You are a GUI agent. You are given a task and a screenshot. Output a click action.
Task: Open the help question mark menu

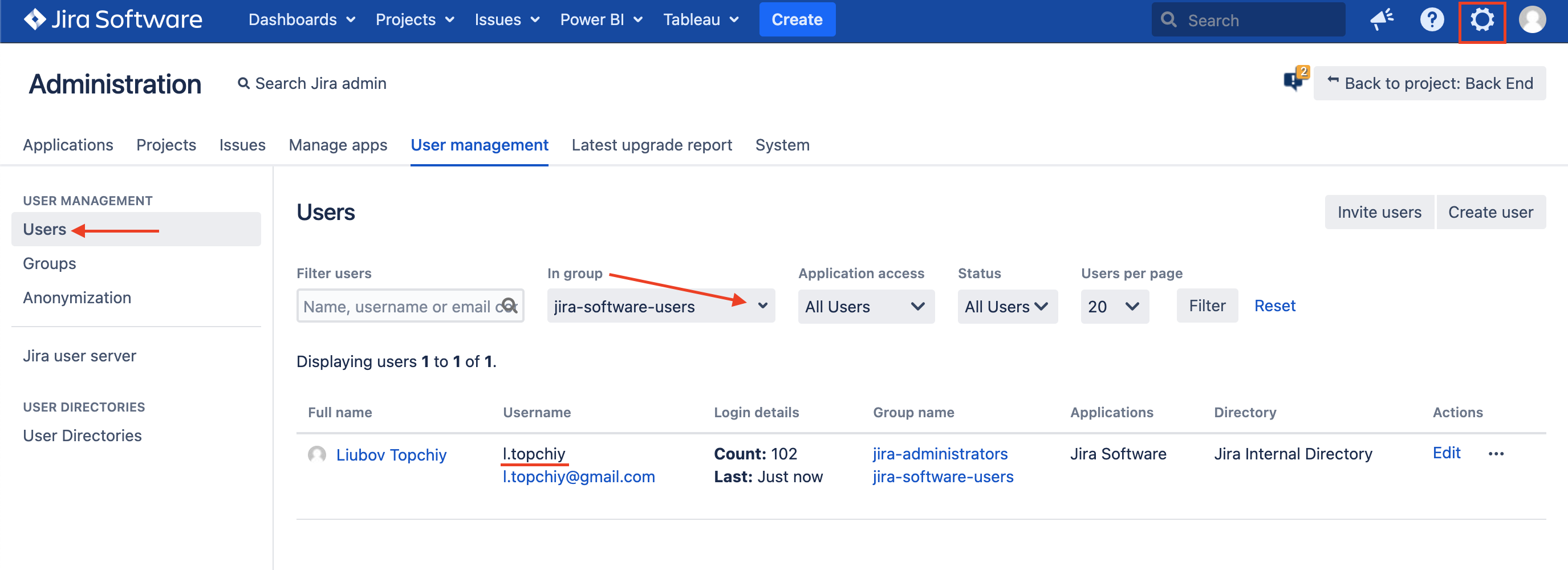(x=1431, y=21)
